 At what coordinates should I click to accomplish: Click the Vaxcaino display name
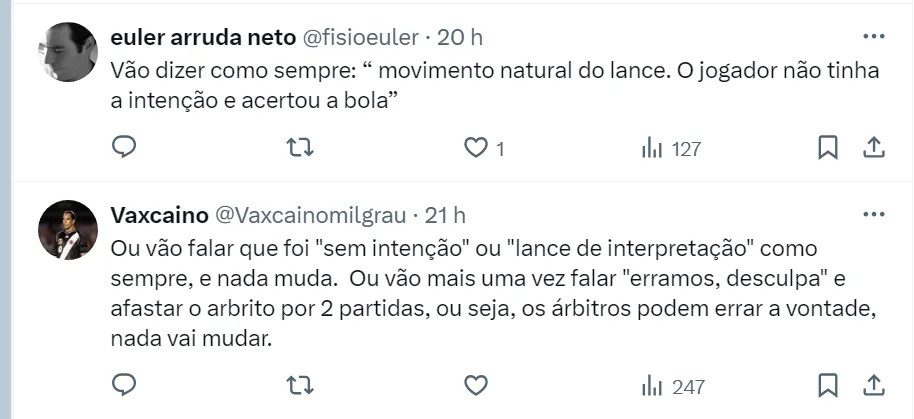(x=158, y=215)
